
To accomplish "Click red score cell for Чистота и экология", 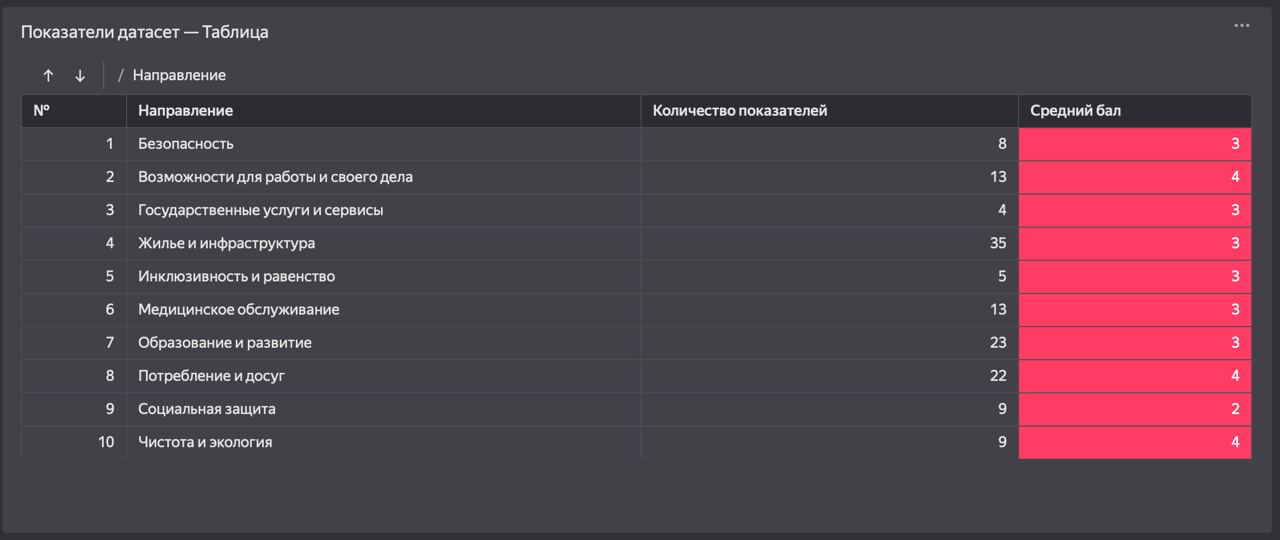I will point(1135,441).
